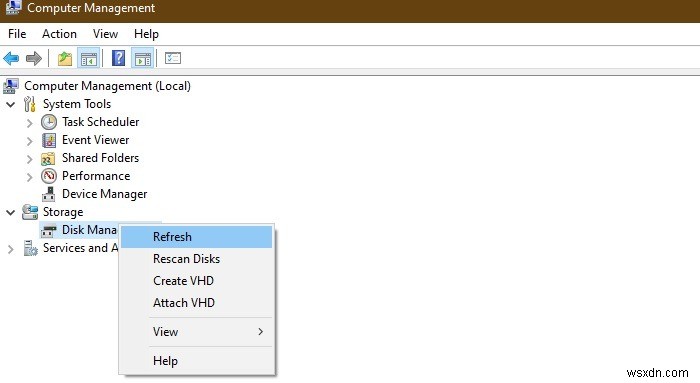Toggle the Show/Hide Console Tree icon
The width and height of the screenshot is (700, 383).
(x=88, y=58)
